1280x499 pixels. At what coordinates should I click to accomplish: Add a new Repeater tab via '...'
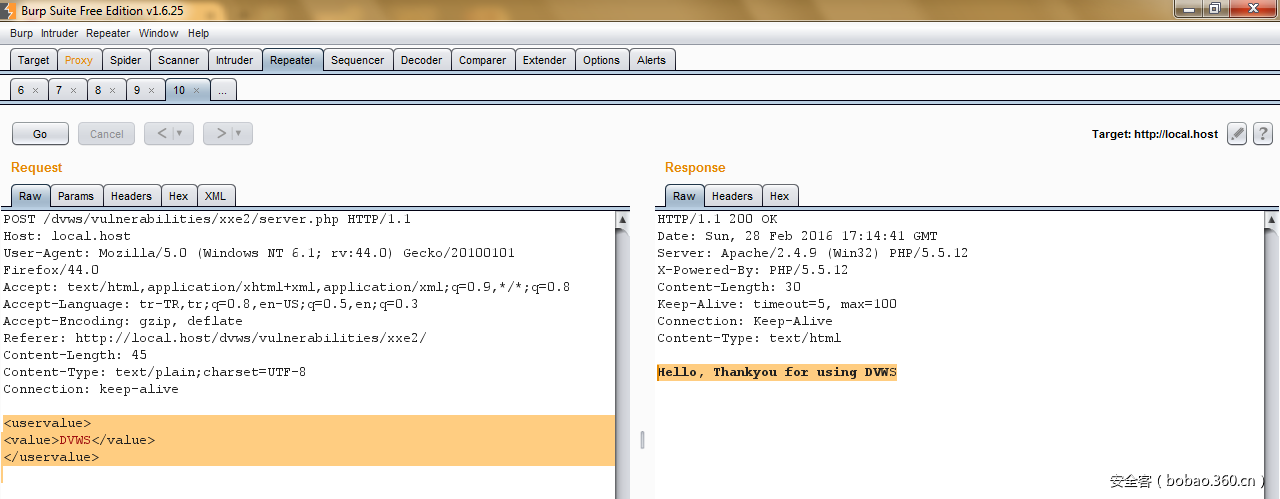(222, 90)
